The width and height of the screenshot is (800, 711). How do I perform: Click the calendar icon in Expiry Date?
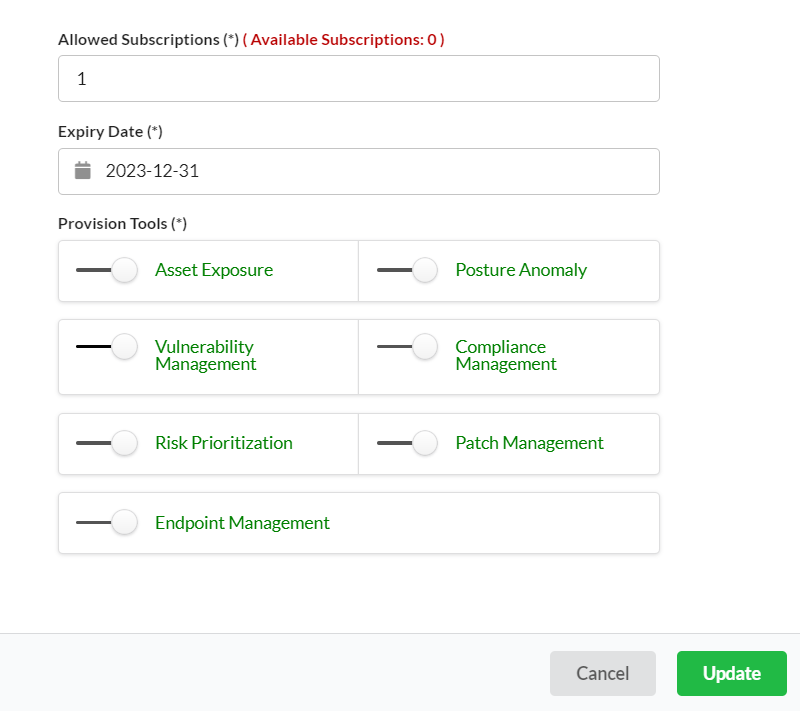click(x=83, y=171)
